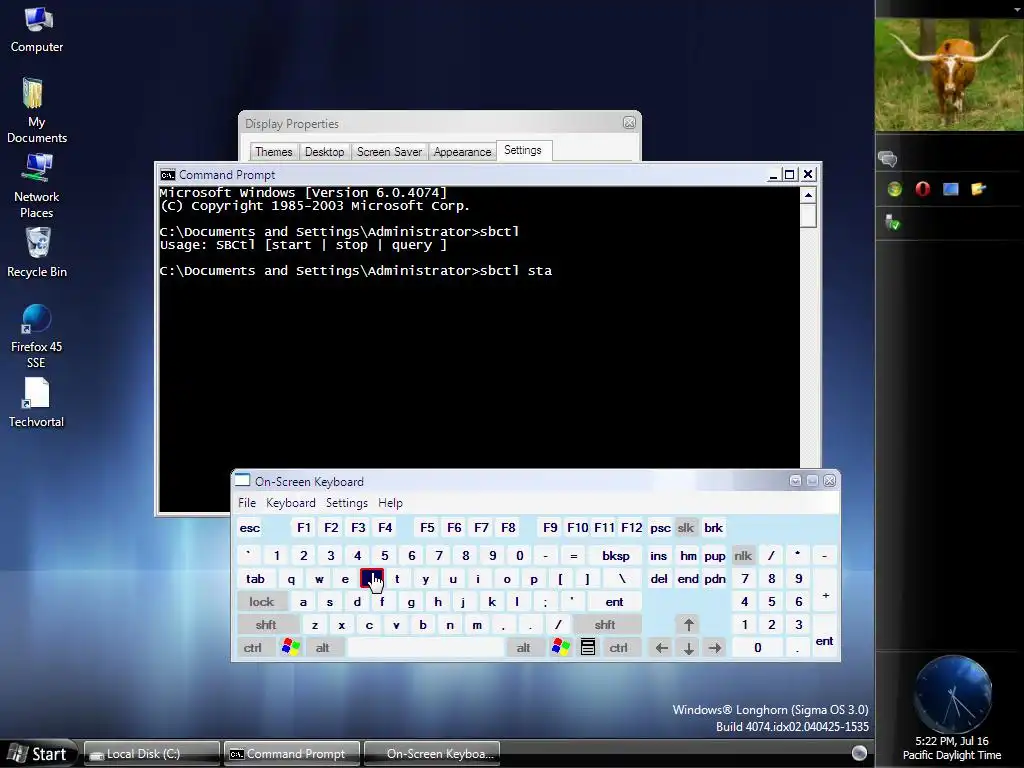Click the numpad 0 key
This screenshot has width=1024, height=768.
[758, 647]
